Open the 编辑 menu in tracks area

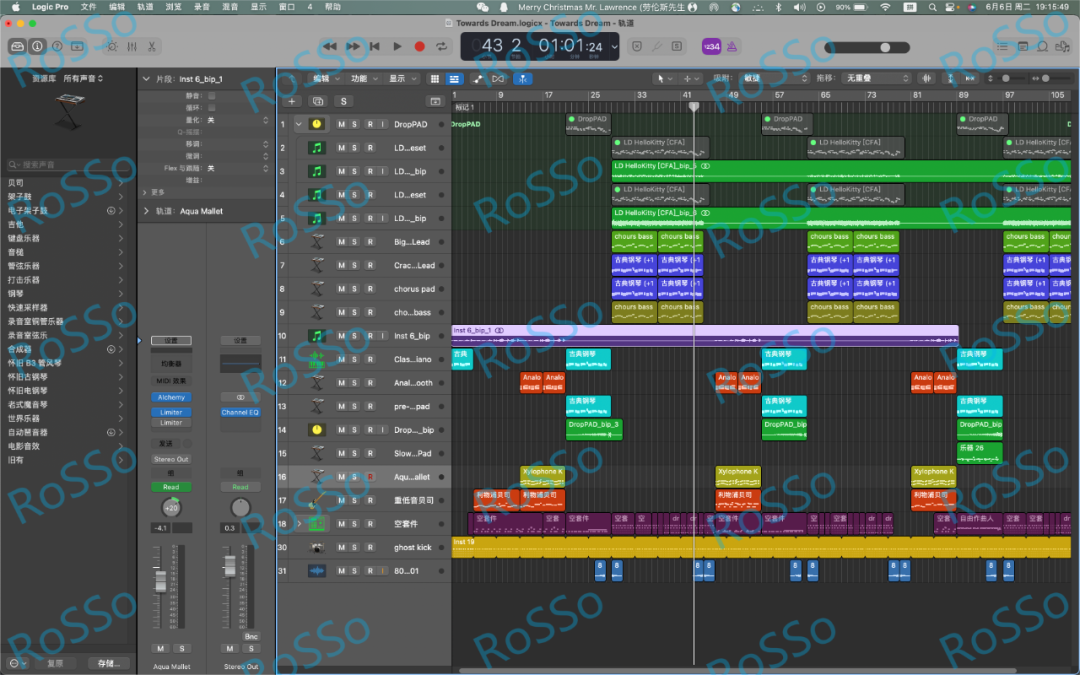pyautogui.click(x=326, y=79)
